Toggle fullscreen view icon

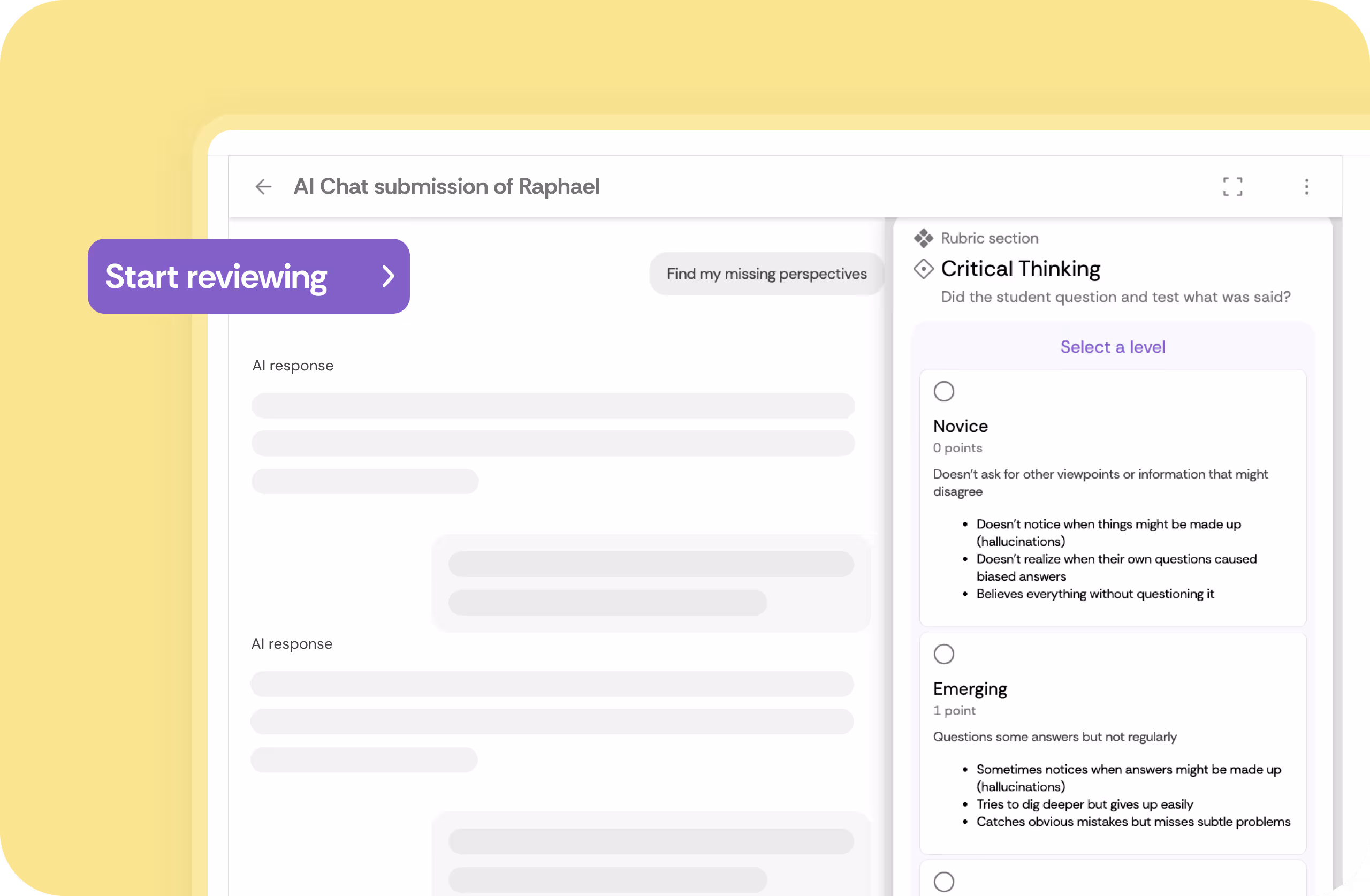coord(1232,187)
